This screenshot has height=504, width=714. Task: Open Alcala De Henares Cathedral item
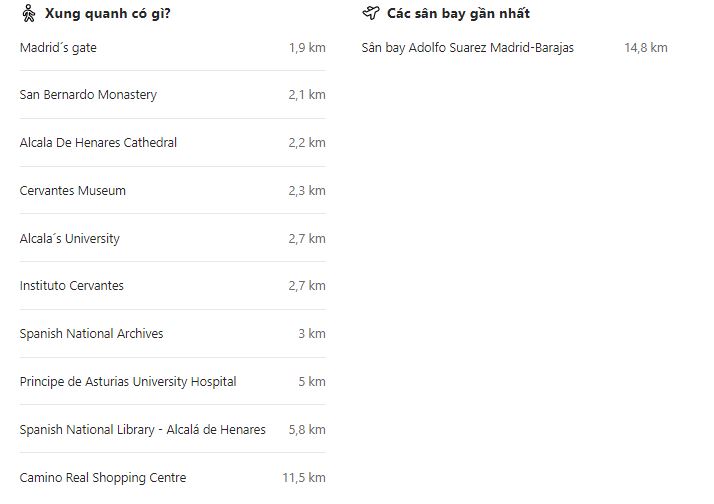pos(98,143)
